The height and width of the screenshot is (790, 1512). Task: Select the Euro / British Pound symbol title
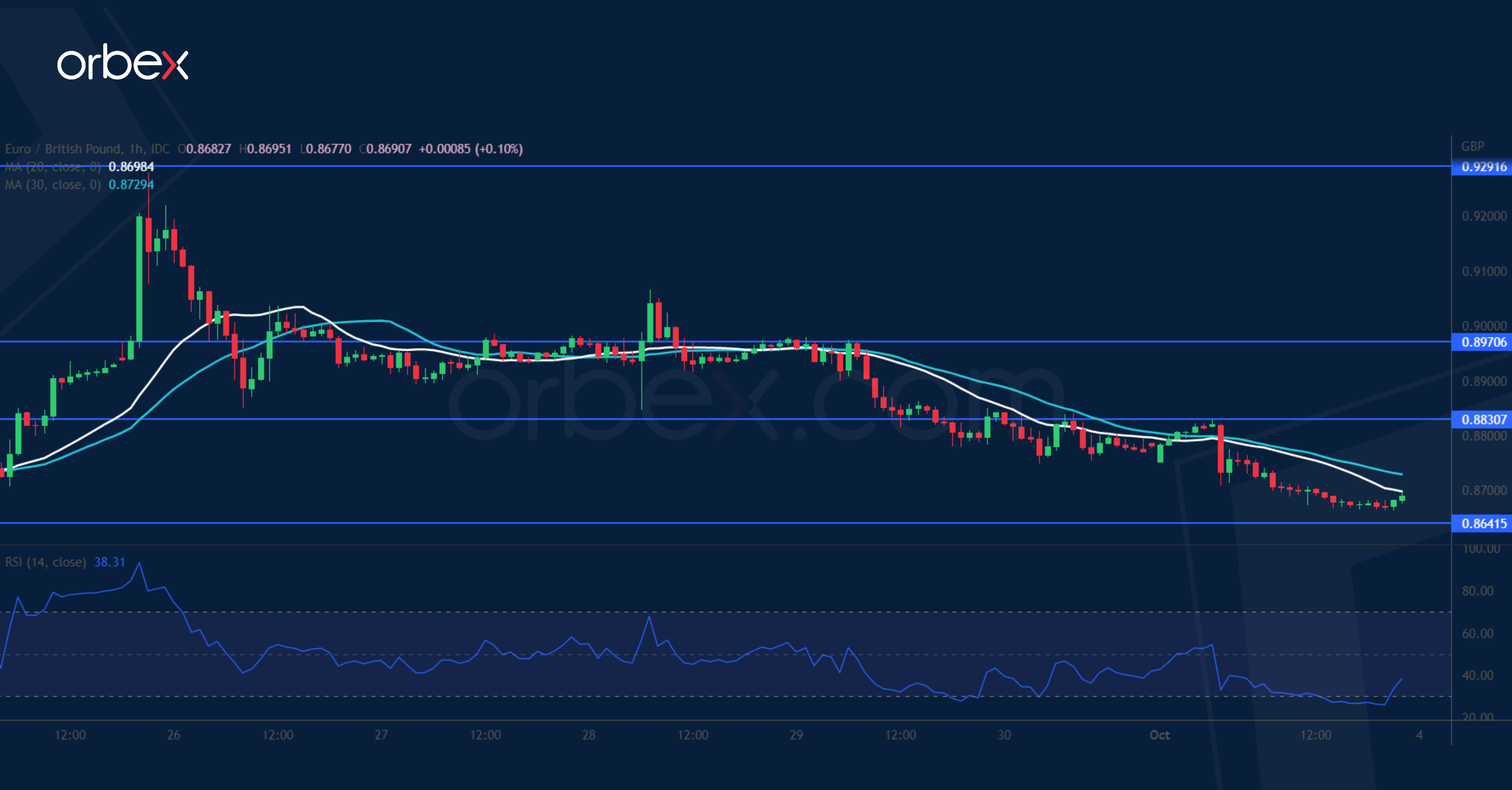[63, 149]
